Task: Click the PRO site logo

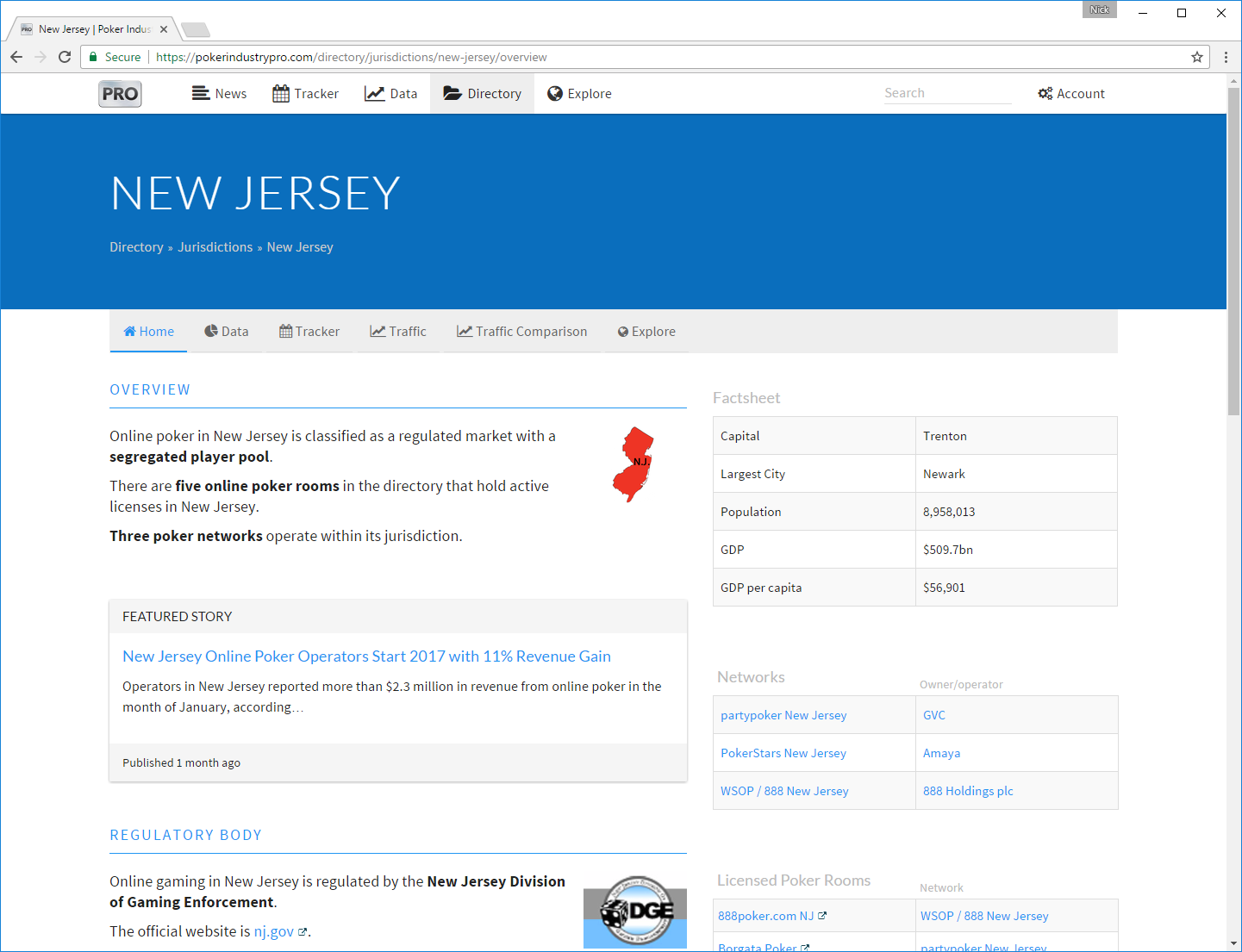Action: pos(120,94)
